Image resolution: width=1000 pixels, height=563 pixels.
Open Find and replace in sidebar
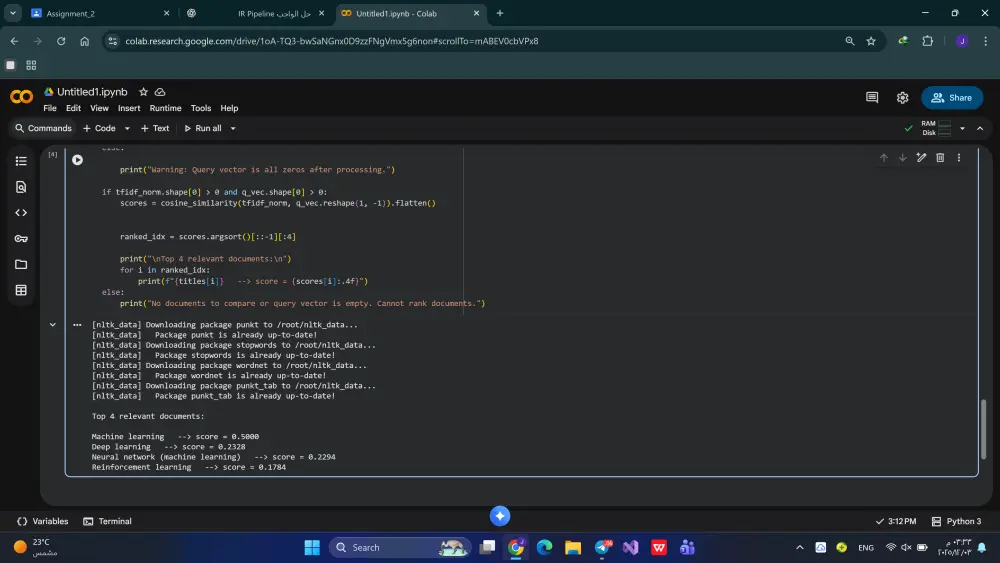21,187
